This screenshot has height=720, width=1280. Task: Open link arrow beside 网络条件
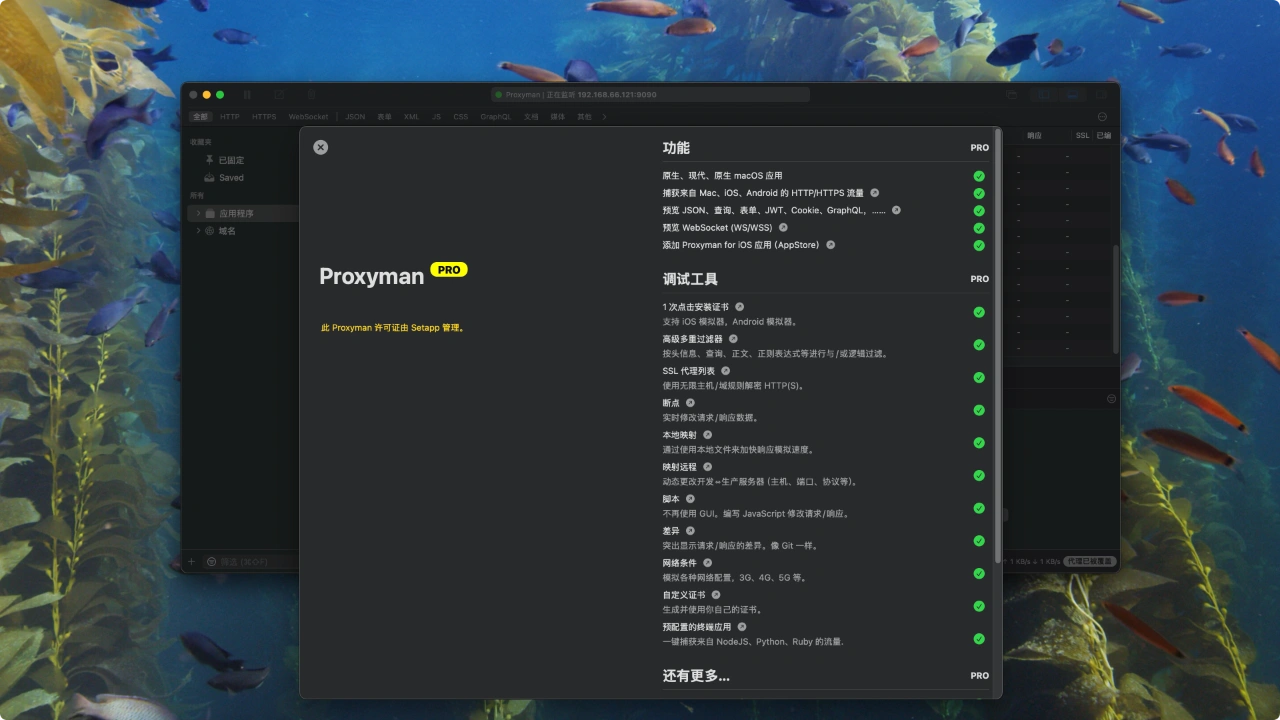coord(708,563)
